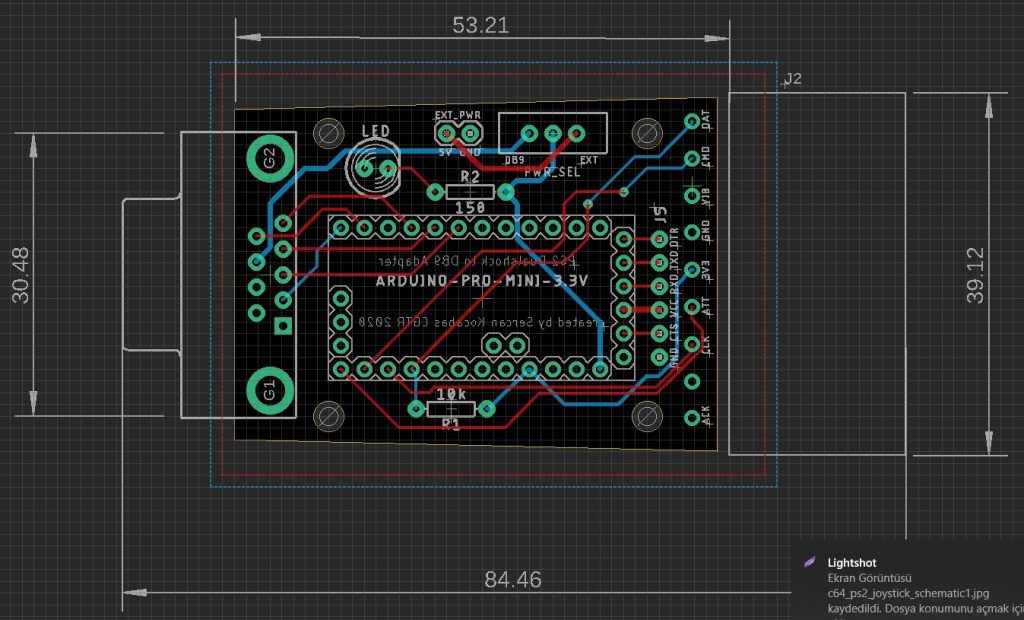
Task: Click the CMD pin label
Action: point(706,157)
